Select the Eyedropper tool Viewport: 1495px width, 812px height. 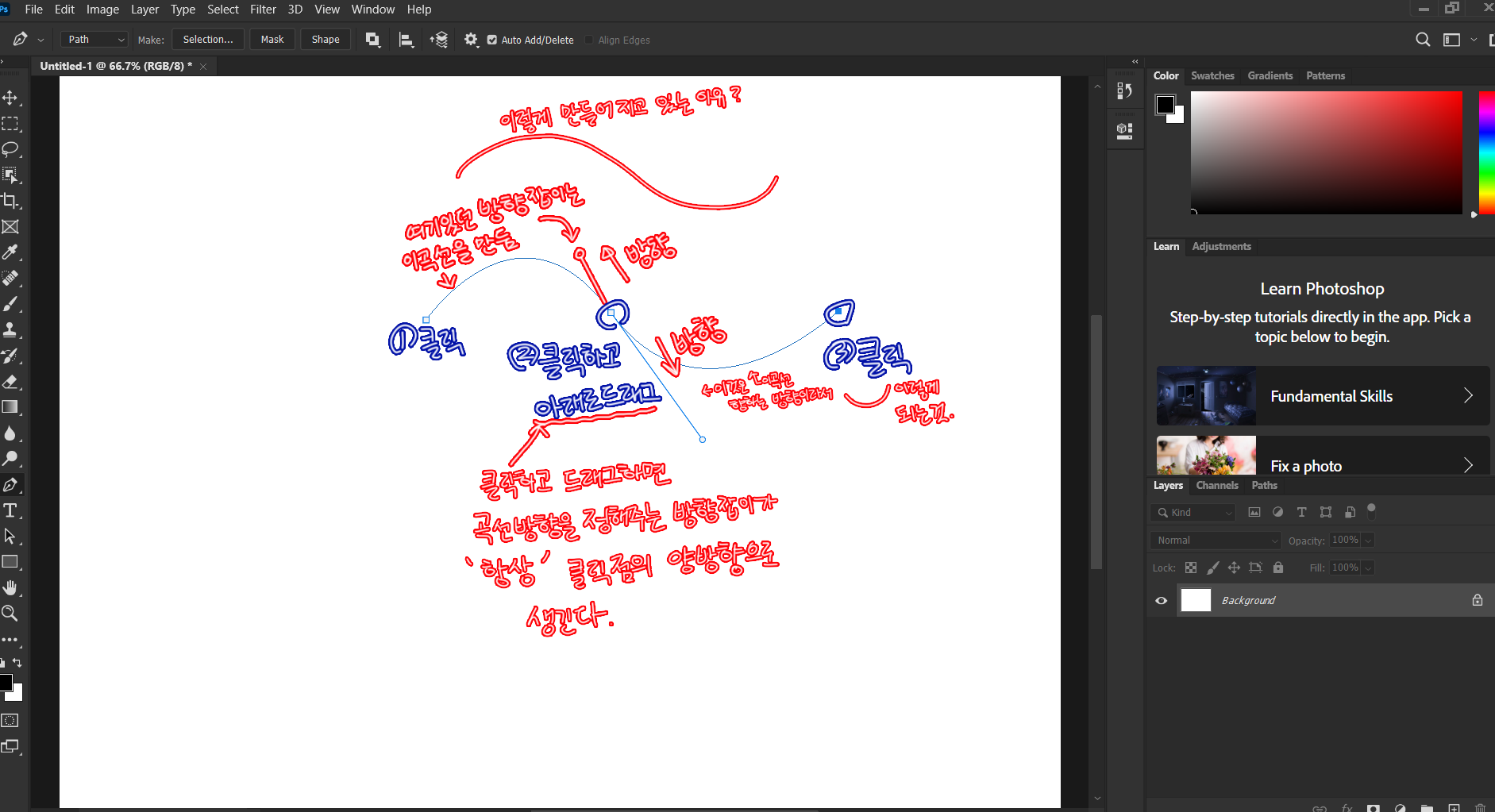(x=10, y=252)
